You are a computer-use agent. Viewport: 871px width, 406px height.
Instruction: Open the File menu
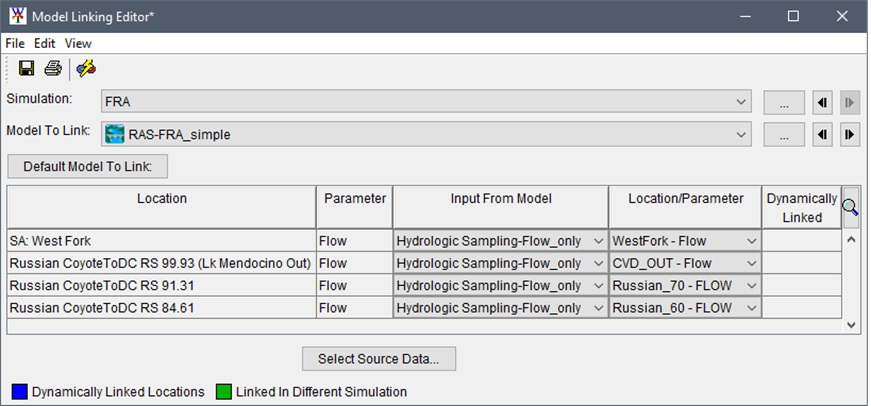pos(15,44)
